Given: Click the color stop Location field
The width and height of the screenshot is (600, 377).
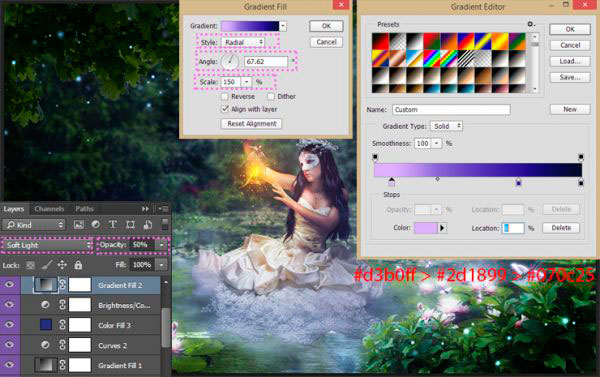Looking at the screenshot, I should [513, 228].
